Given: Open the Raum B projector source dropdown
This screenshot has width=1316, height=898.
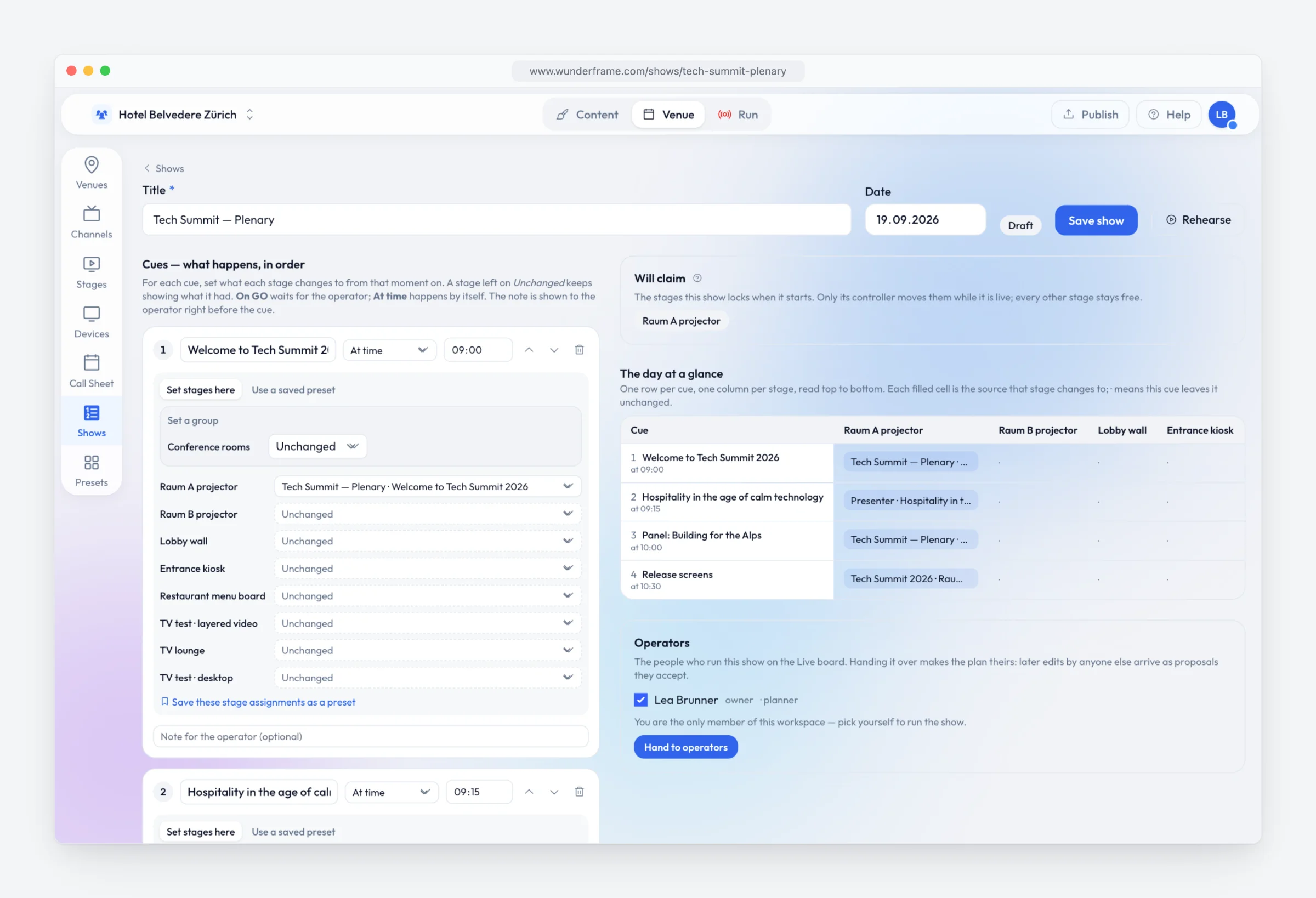Looking at the screenshot, I should click(428, 514).
